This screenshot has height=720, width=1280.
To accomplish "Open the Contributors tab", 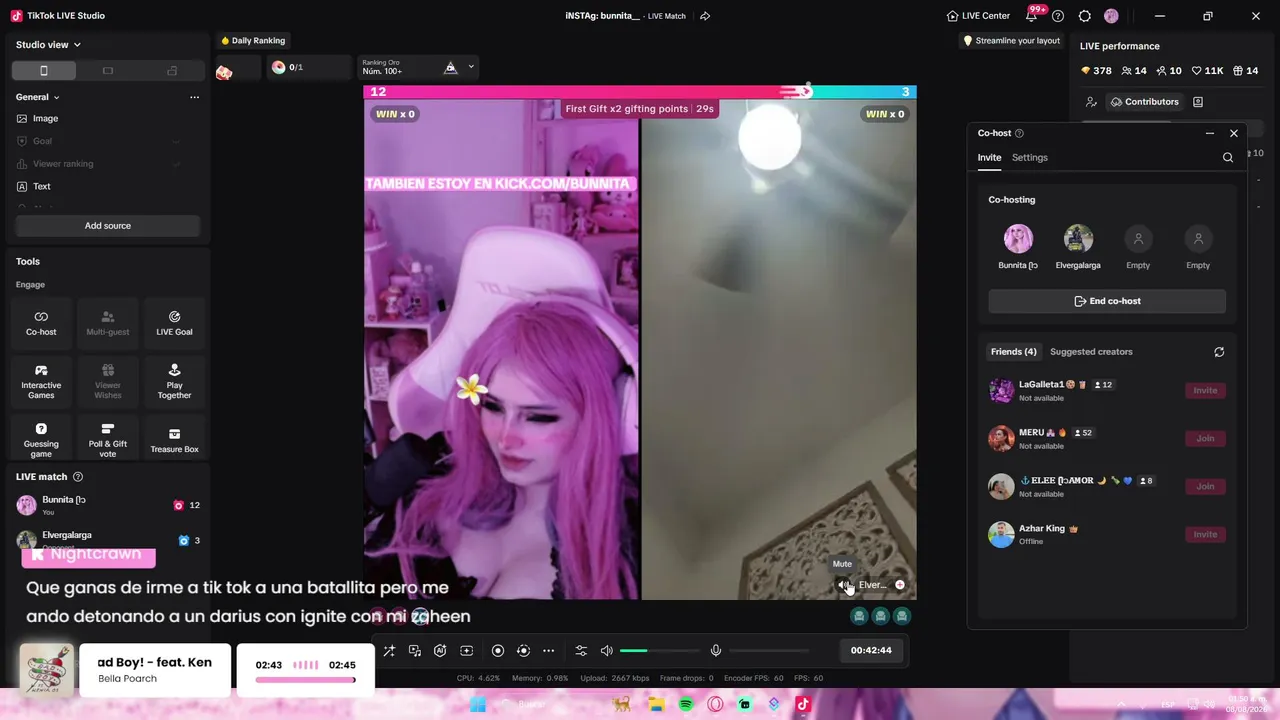I will click(1144, 102).
